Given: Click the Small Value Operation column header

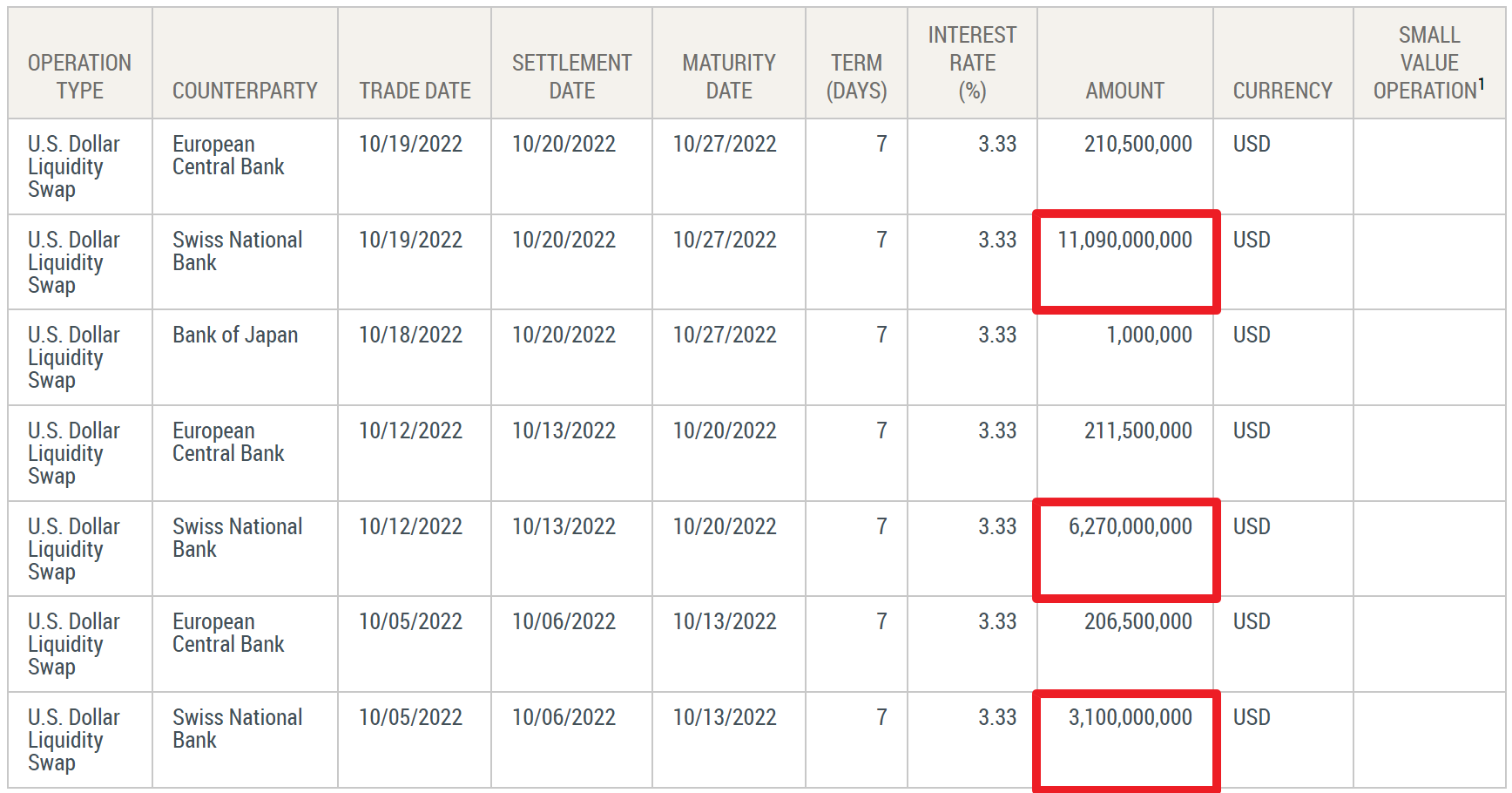Looking at the screenshot, I should (x=1429, y=63).
